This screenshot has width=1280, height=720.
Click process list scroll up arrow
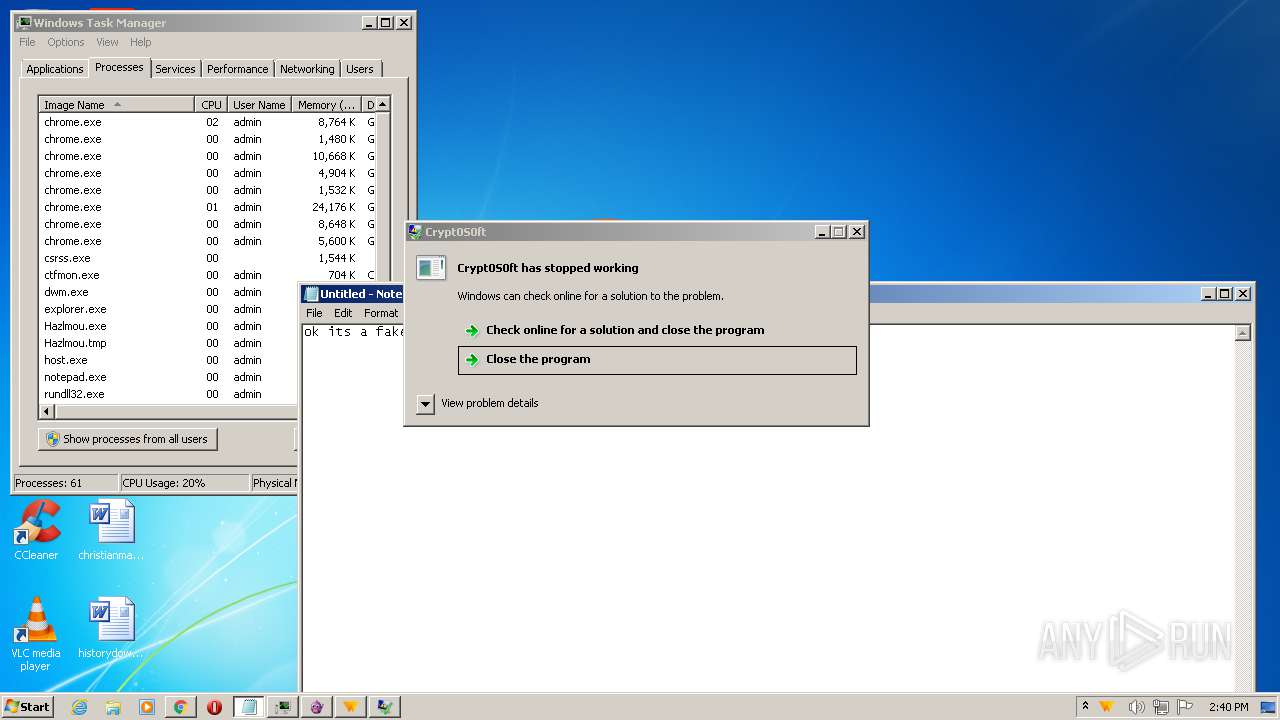coord(383,105)
